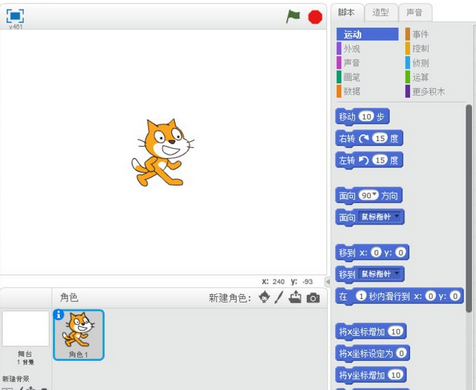Screen dimensions: 476x390
Task: Edit the 15 degrees field in 右转 block
Action: pyautogui.click(x=380, y=138)
